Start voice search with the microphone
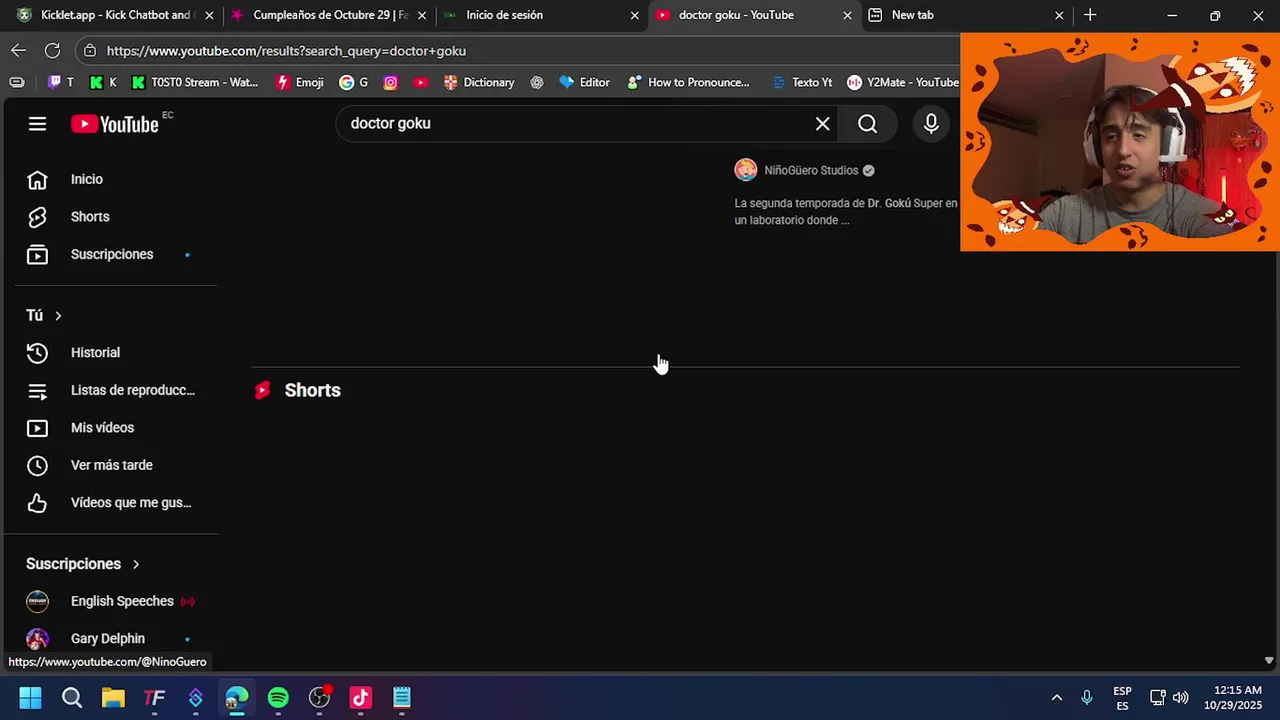This screenshot has height=720, width=1280. [931, 124]
